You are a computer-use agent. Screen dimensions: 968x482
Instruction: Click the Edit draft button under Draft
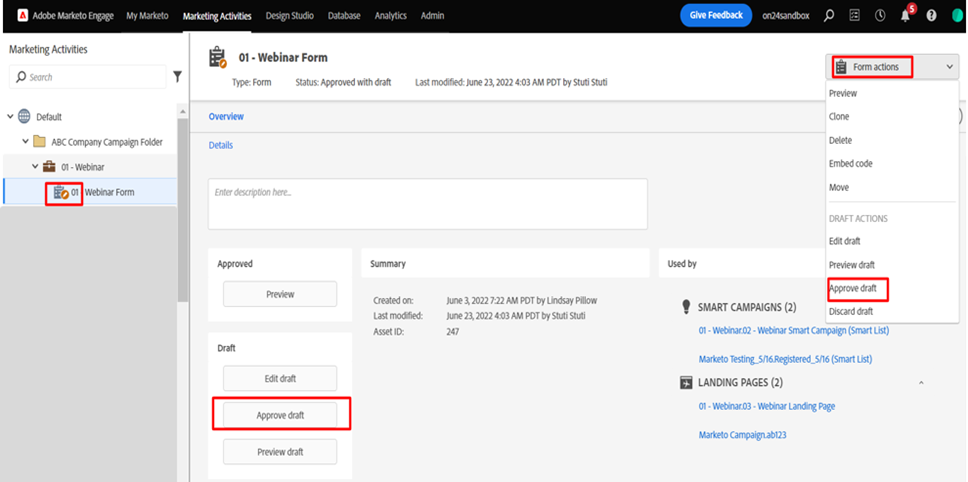pos(280,379)
